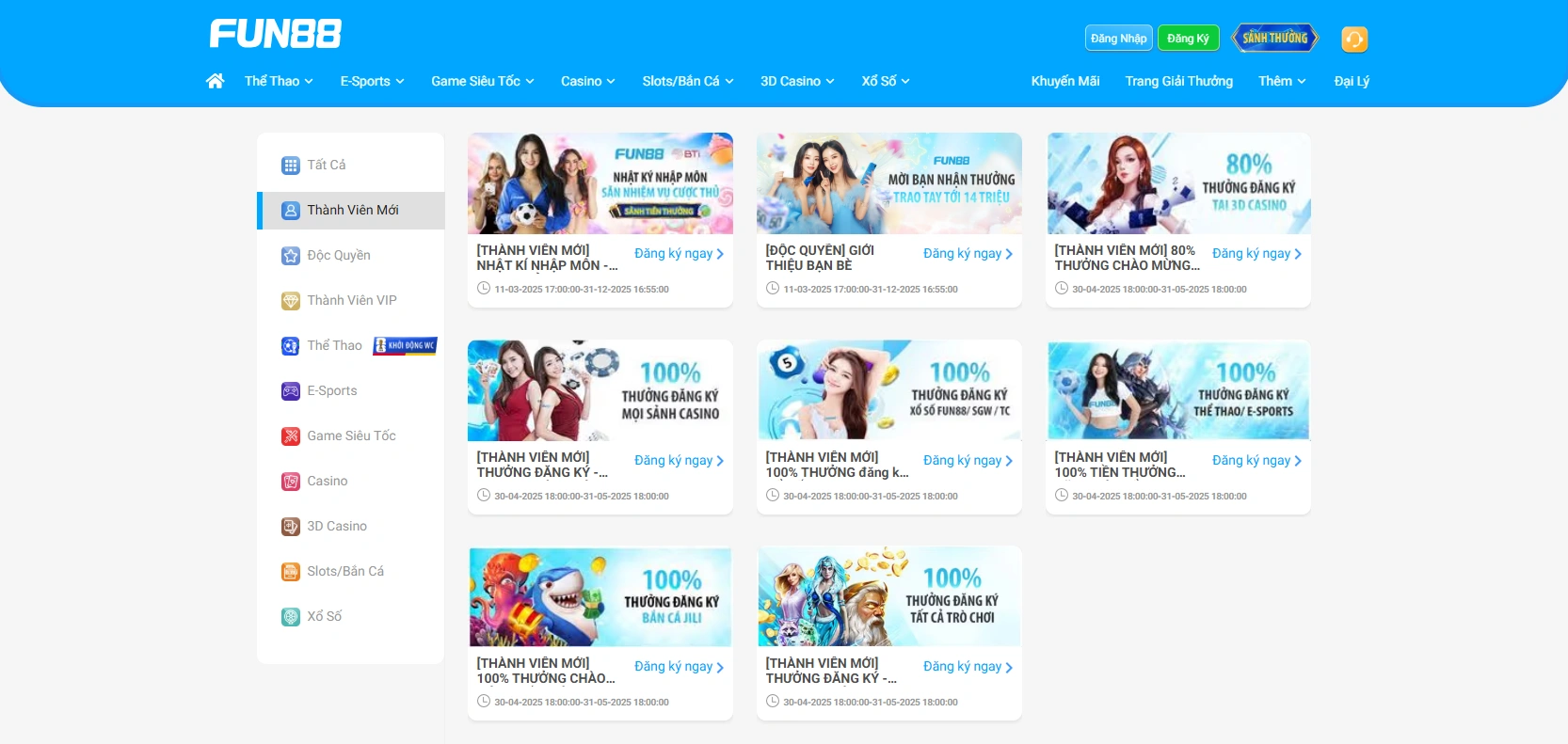Click the green Đăng Ký button
Viewport: 1568px width, 744px height.
point(1188,39)
